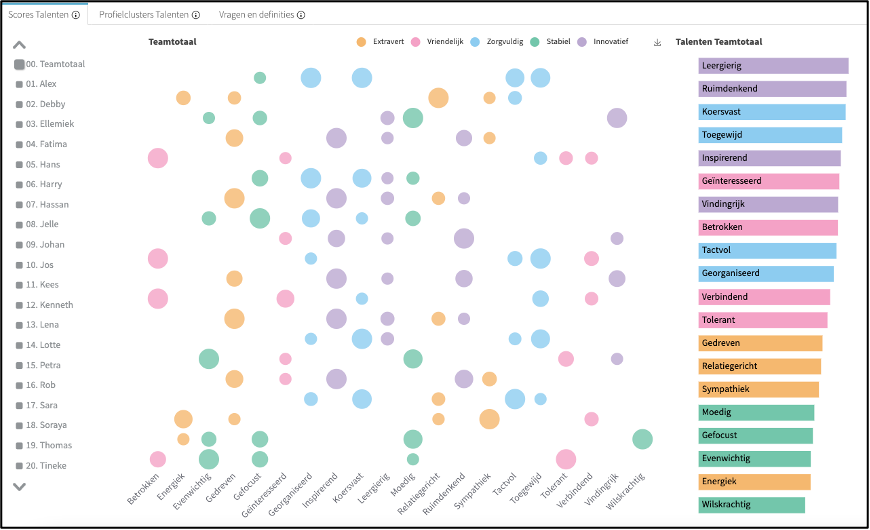Click the Talenten Teamtotaal heading

point(719,42)
